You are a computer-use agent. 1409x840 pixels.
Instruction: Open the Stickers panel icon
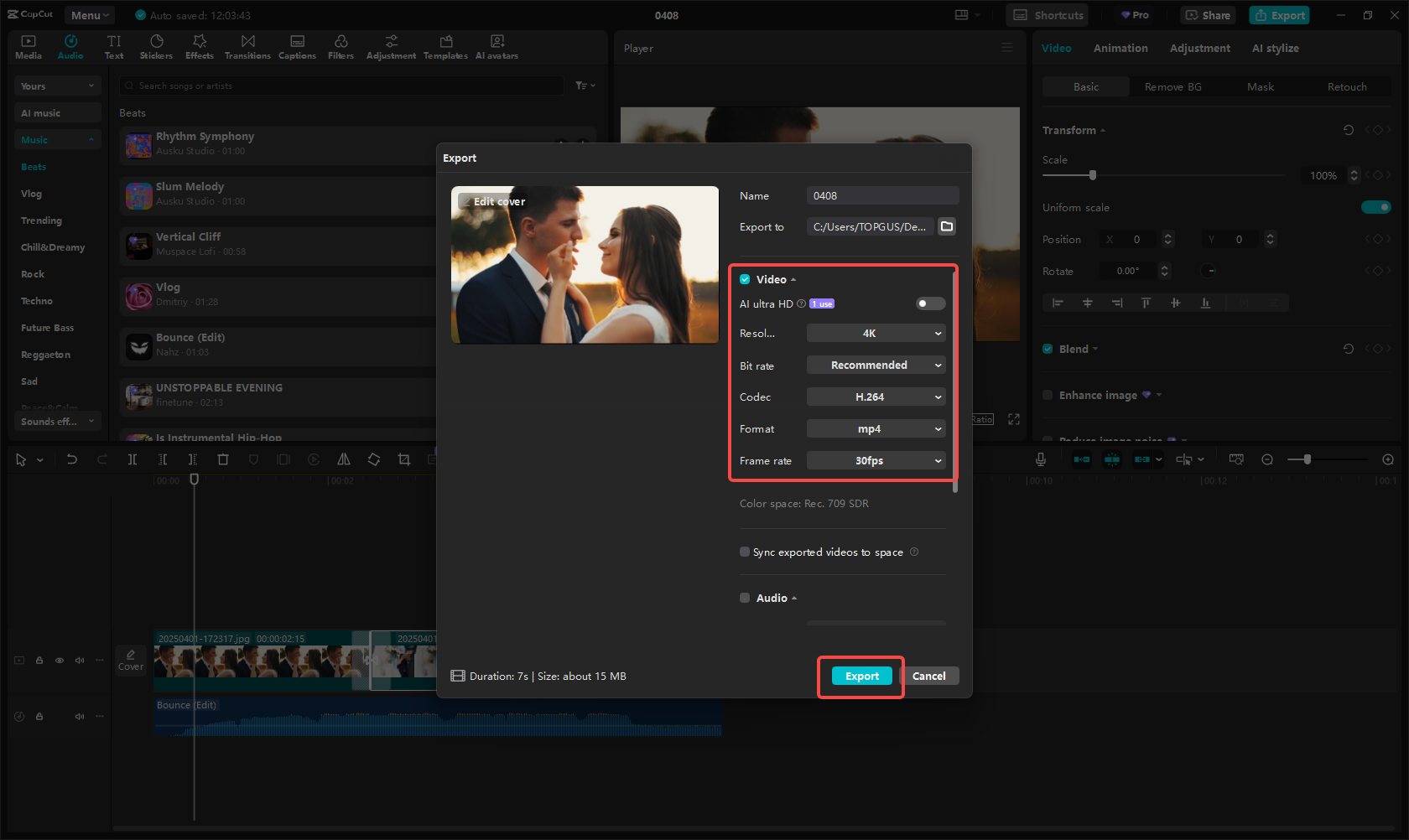click(156, 47)
